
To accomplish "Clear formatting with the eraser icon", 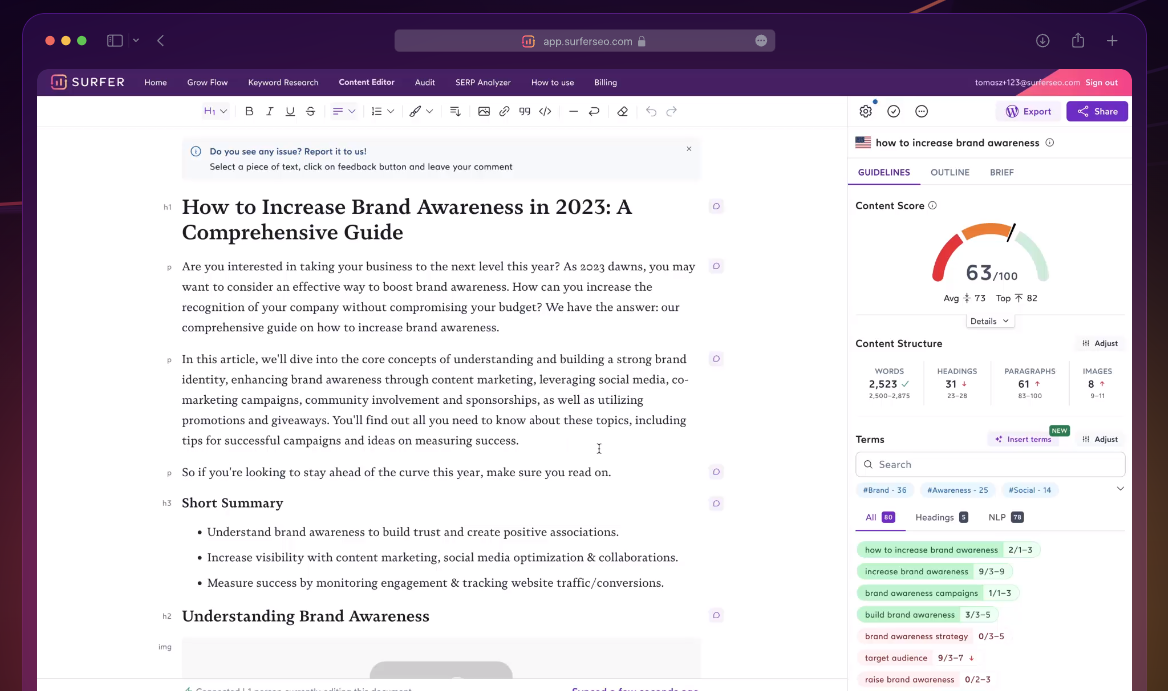I will point(622,112).
